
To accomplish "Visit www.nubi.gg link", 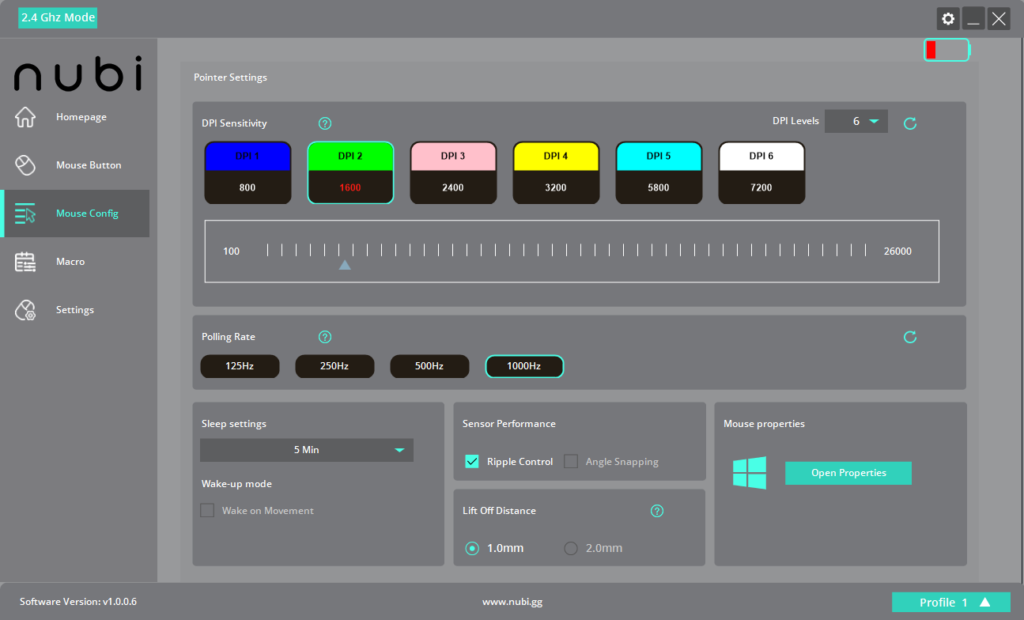I will 512,602.
